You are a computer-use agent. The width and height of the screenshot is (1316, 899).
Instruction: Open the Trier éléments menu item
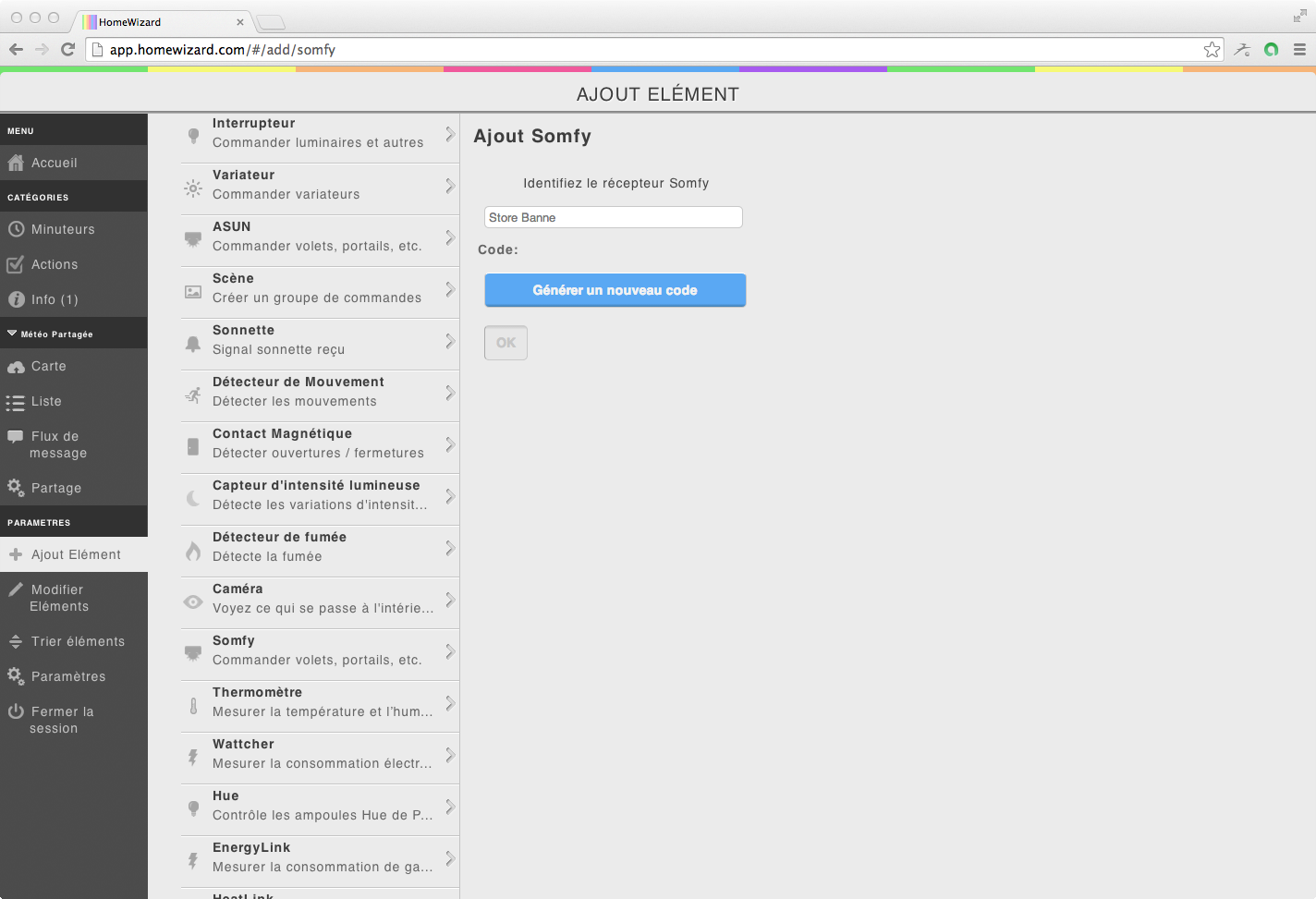click(74, 641)
